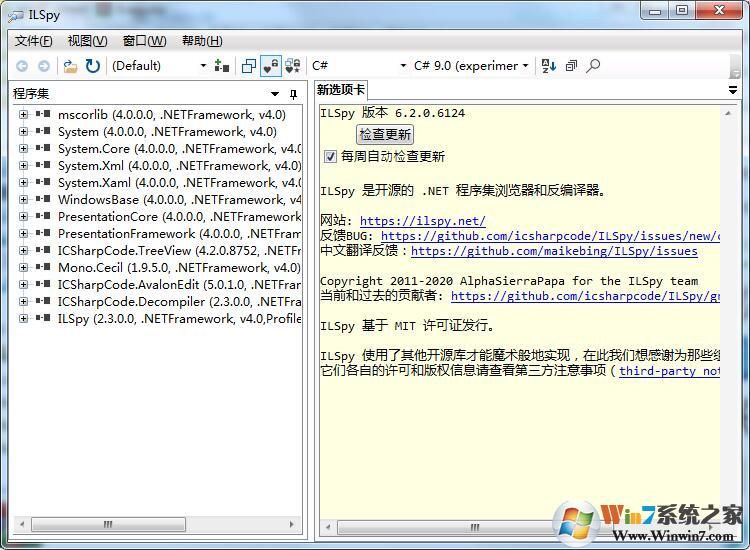
Task: Click the ICSharpCode.AvalonEdit assembly icon
Action: 43,284
